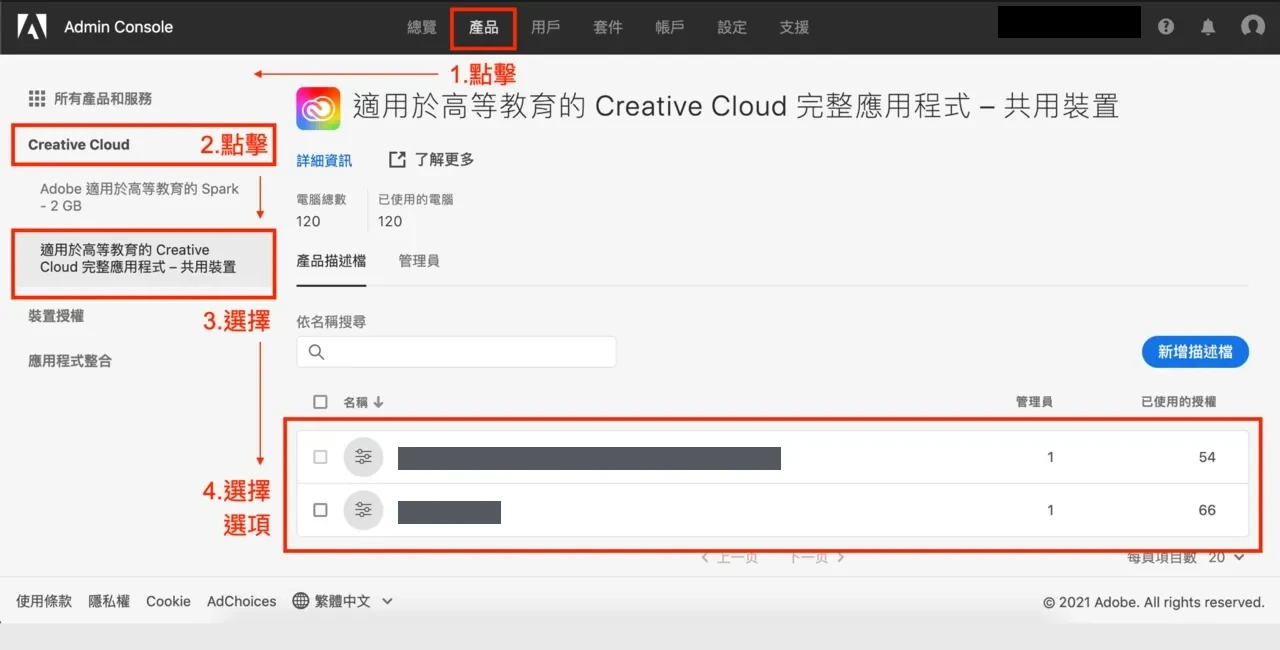The height and width of the screenshot is (650, 1280).
Task: Click the Admin Console title text
Action: [118, 27]
